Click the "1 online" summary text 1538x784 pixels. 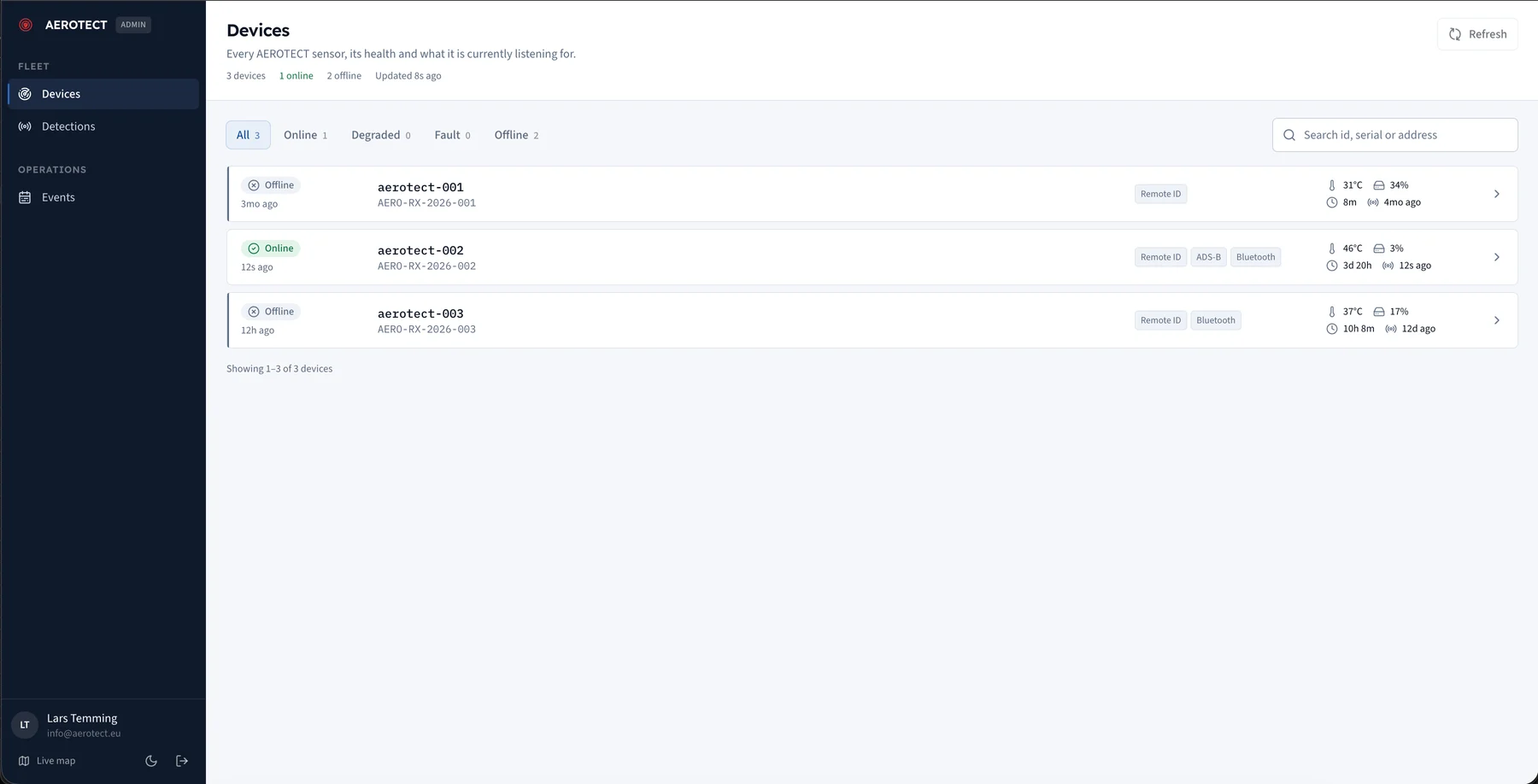(x=296, y=76)
